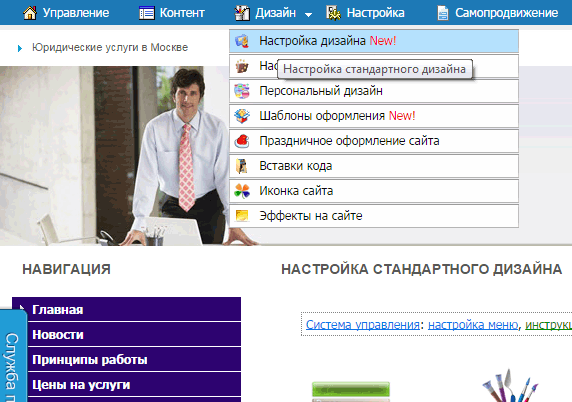
Task: Click the paint icon beside Дизайн
Action: tap(242, 13)
